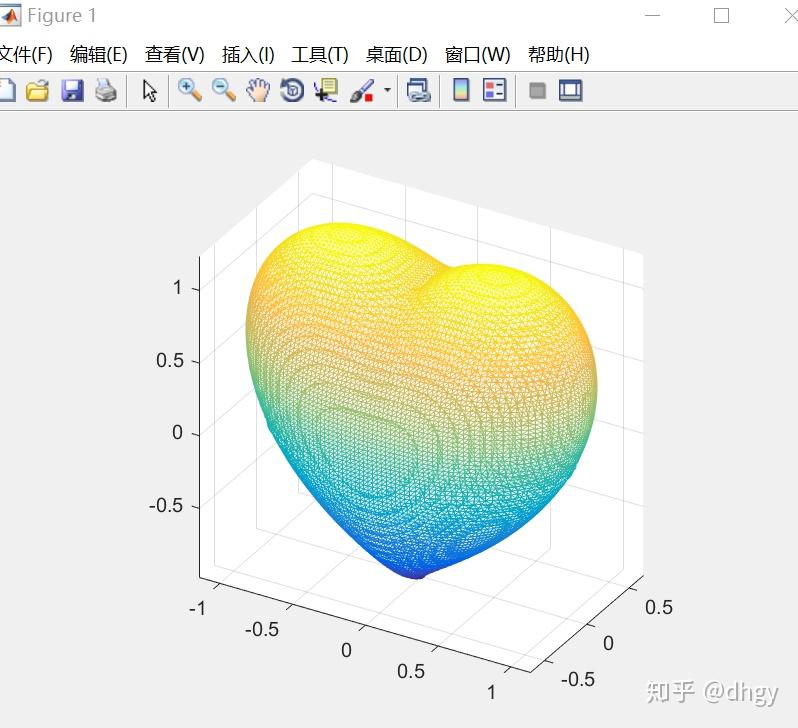Toggle the Insert Legend icon
The height and width of the screenshot is (728, 798).
pyautogui.click(x=494, y=91)
